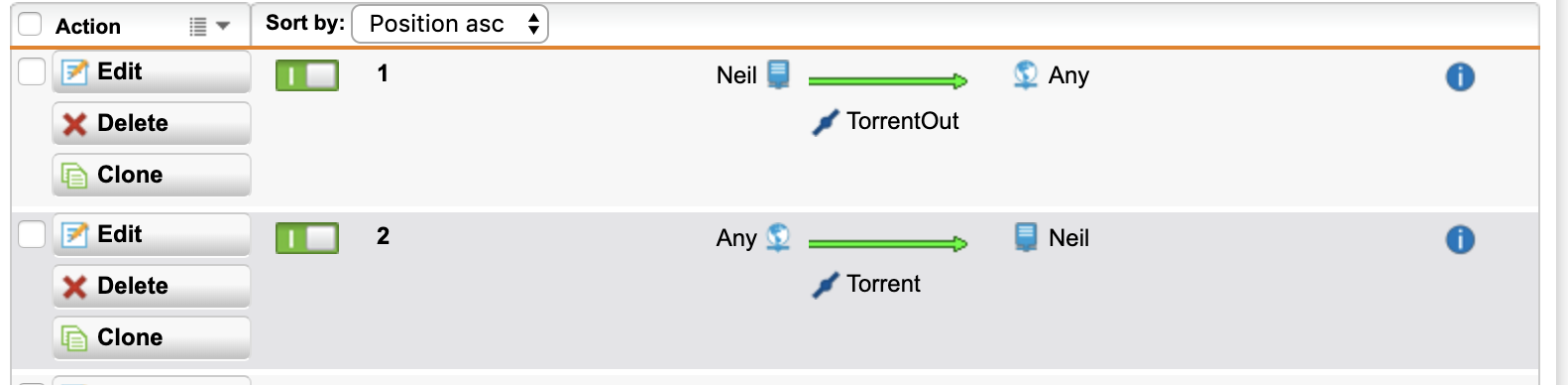Edit rule 1
The image size is (1568, 385).
click(152, 71)
